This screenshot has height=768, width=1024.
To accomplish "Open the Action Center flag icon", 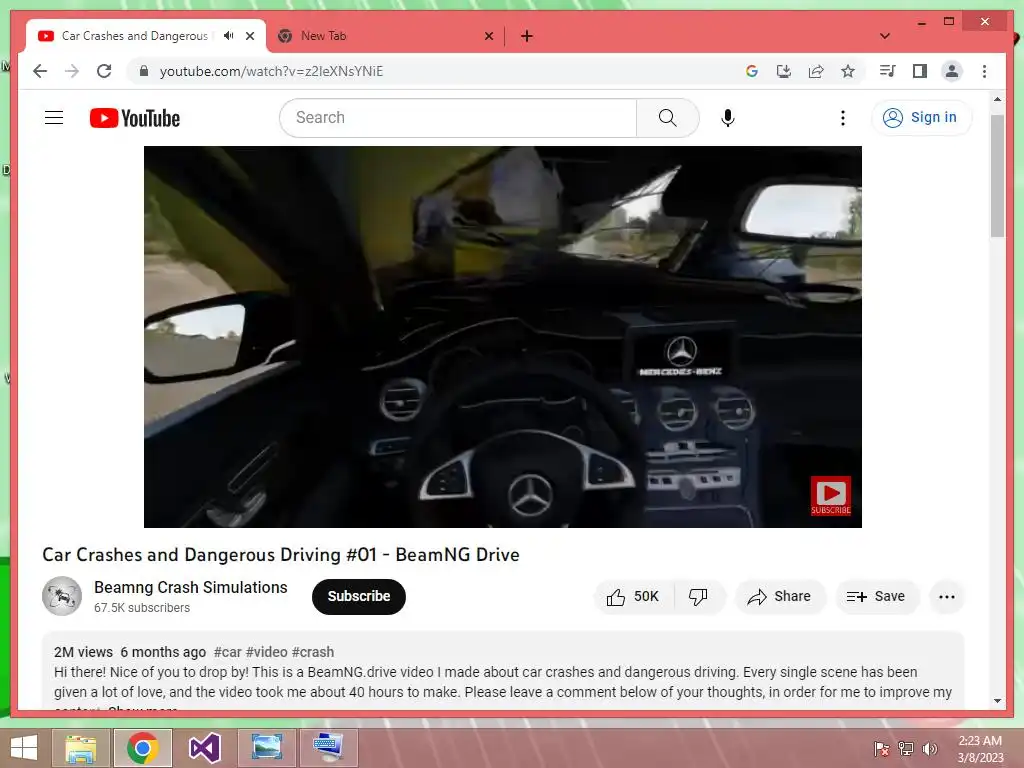I will tap(882, 748).
